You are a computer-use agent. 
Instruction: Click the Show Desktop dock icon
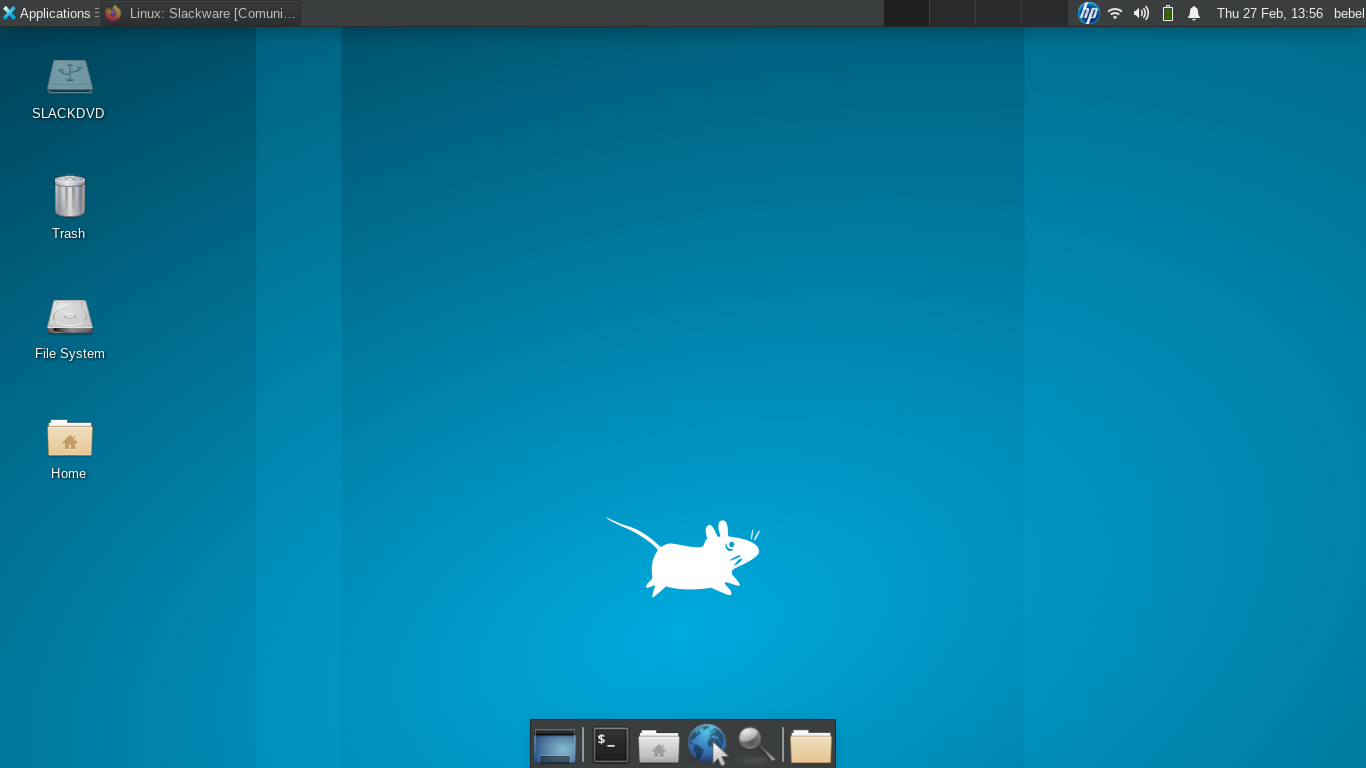tap(555, 745)
